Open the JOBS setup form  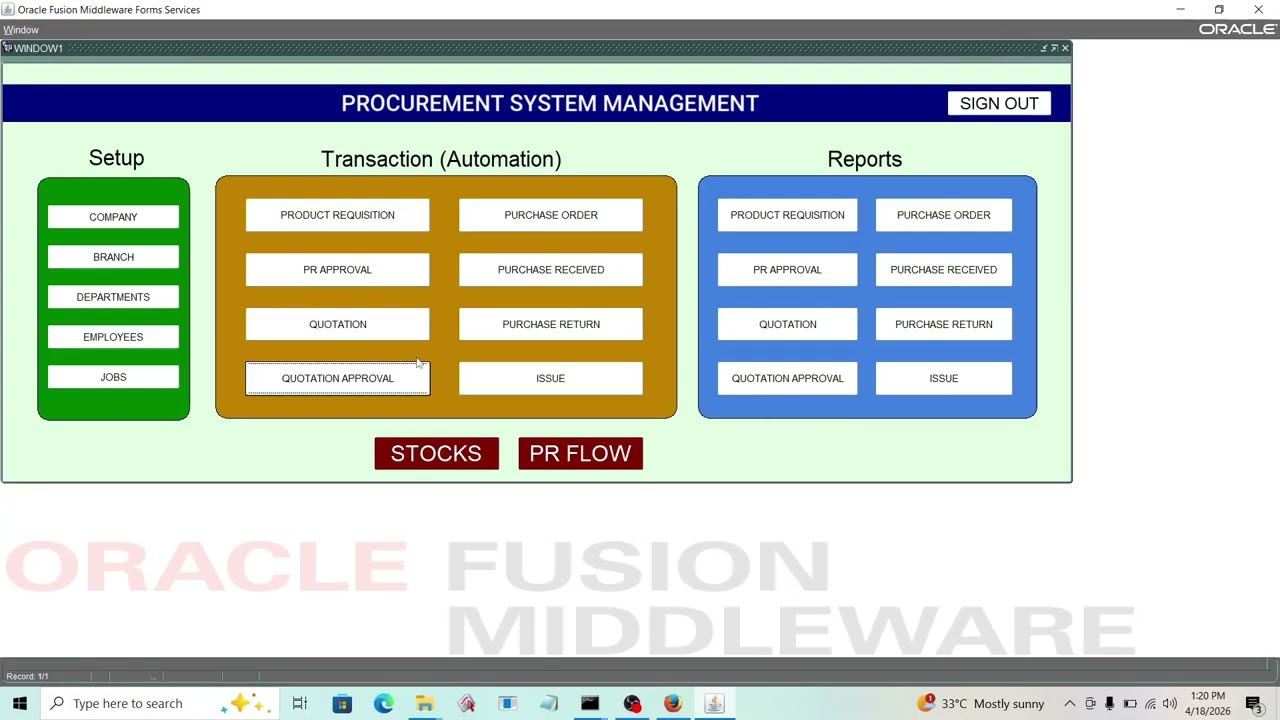click(113, 377)
